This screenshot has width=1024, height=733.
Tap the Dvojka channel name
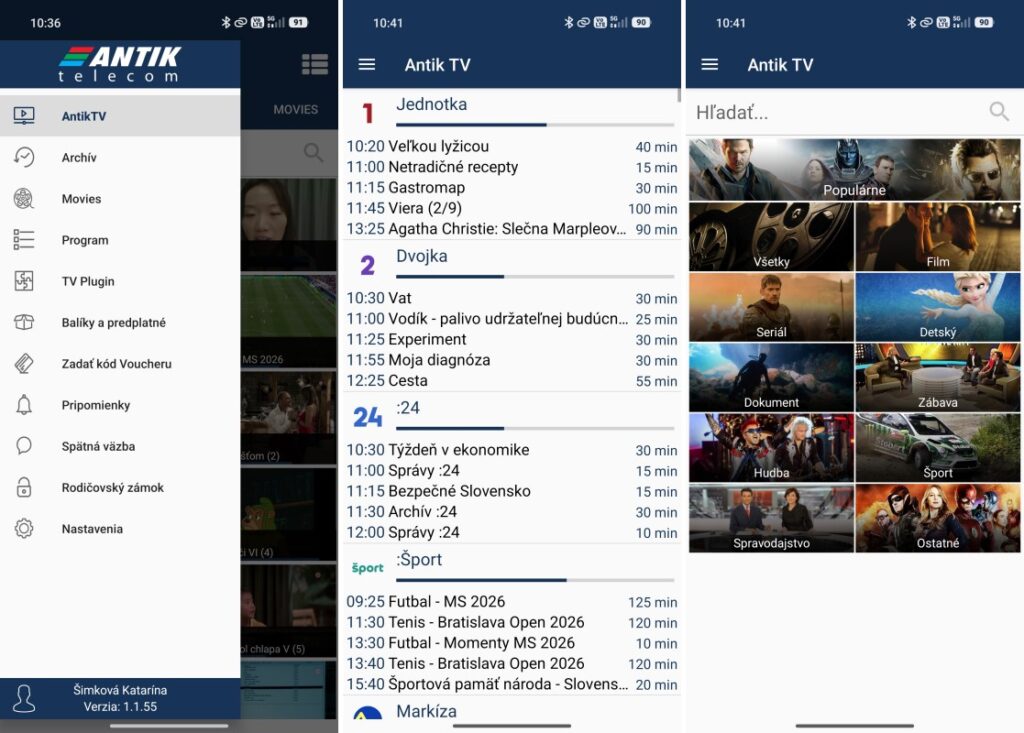coord(422,255)
